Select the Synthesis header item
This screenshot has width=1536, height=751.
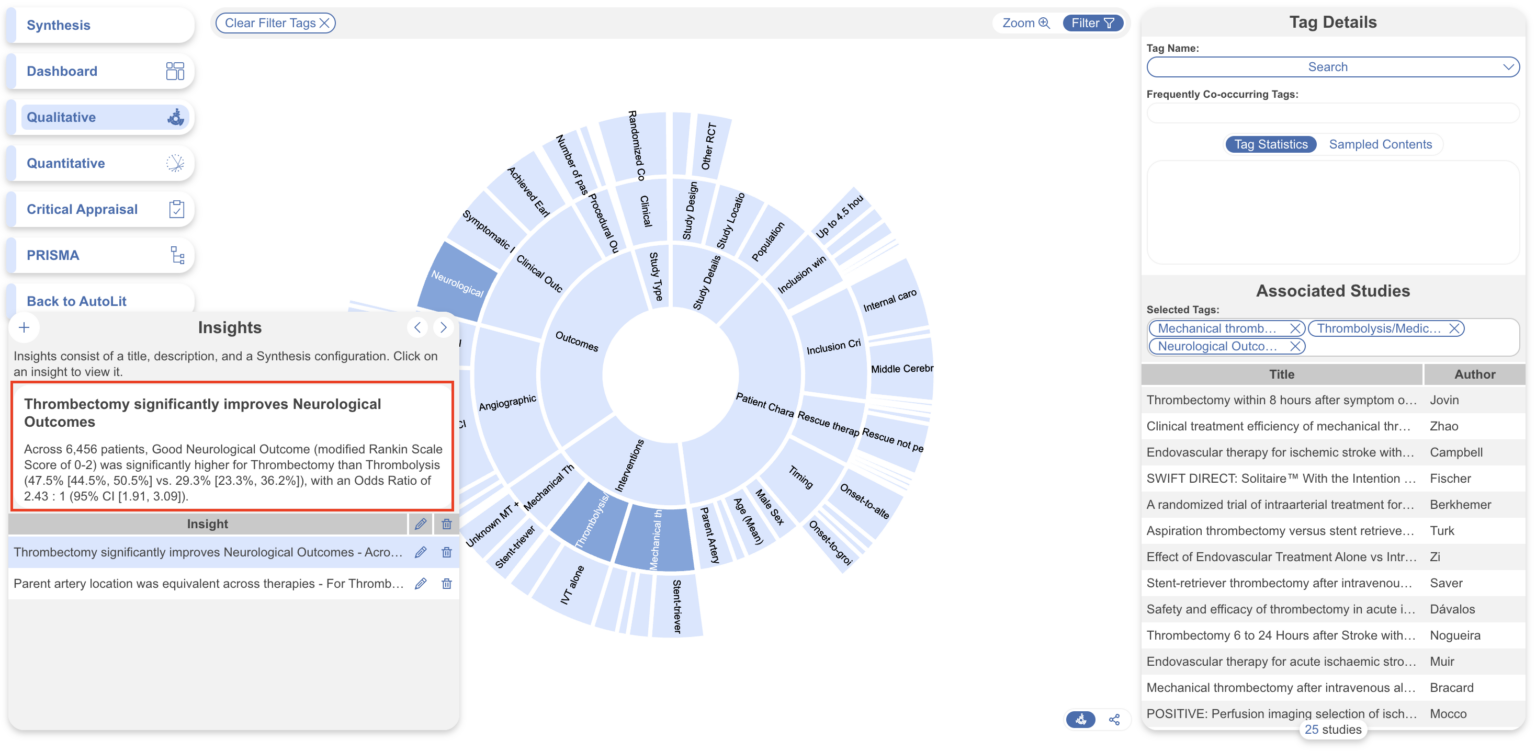click(100, 25)
